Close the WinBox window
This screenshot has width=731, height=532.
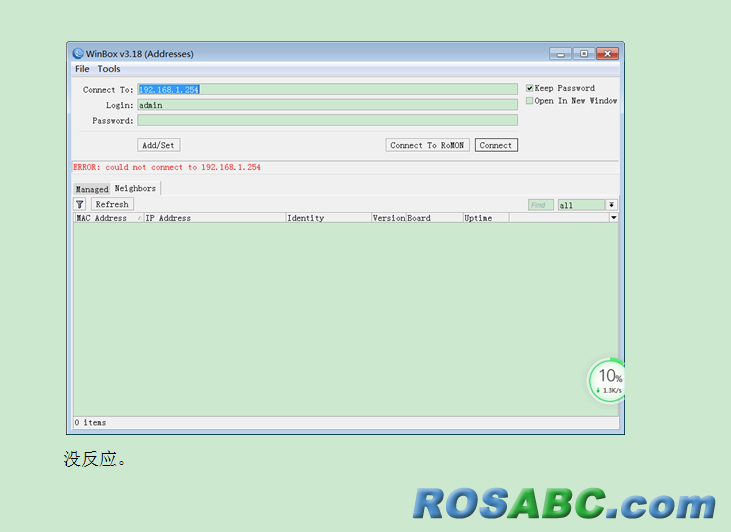click(x=607, y=54)
